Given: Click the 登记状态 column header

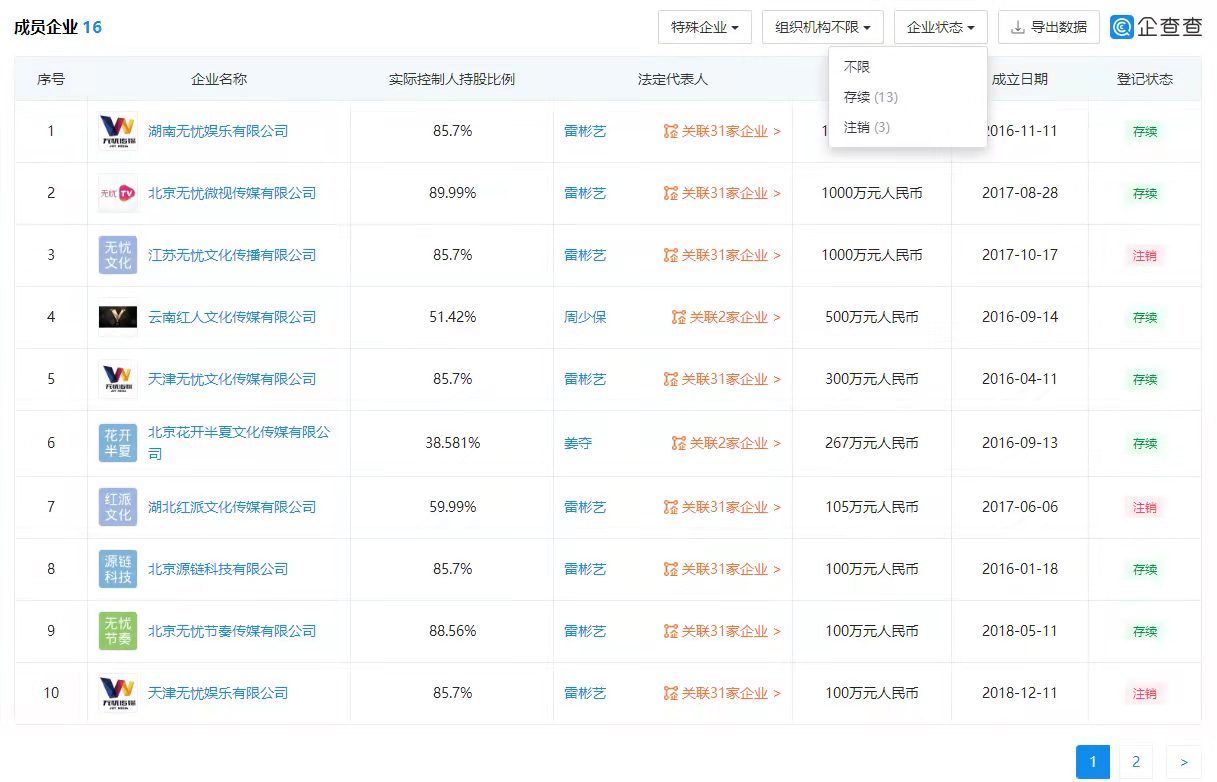Looking at the screenshot, I should 1145,79.
